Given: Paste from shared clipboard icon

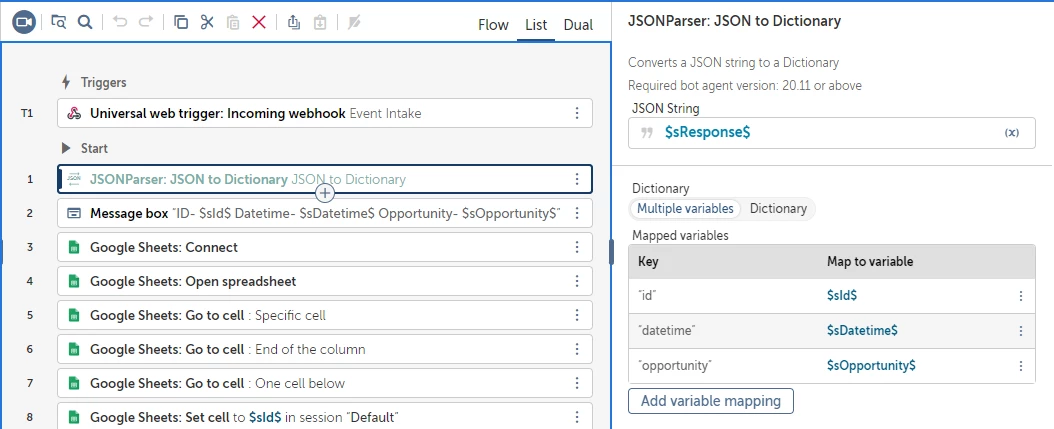Looking at the screenshot, I should pyautogui.click(x=320, y=22).
